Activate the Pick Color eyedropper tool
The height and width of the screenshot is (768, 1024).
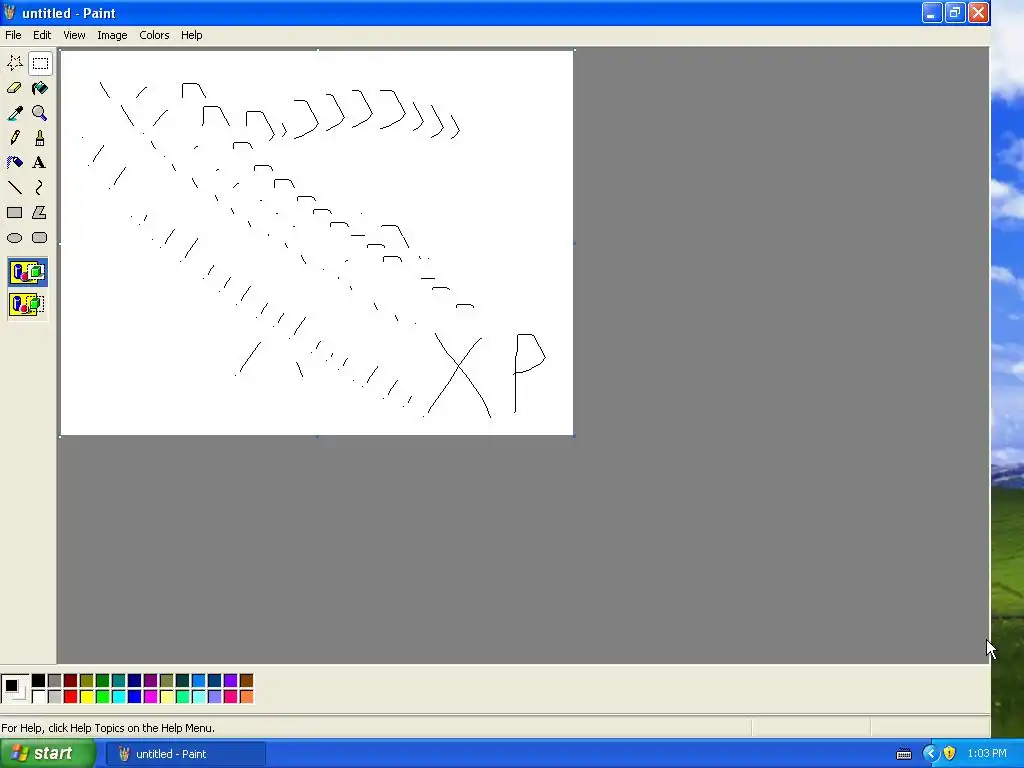14,113
